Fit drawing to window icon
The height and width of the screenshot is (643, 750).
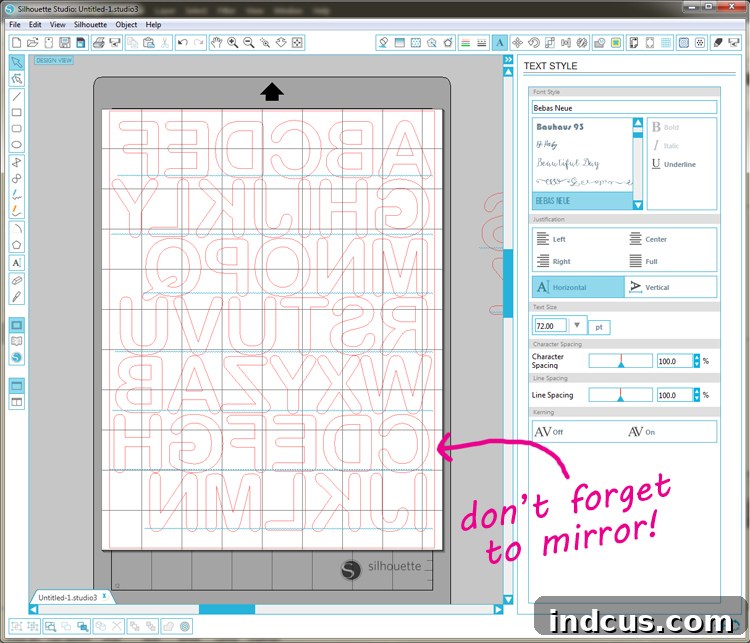(297, 43)
